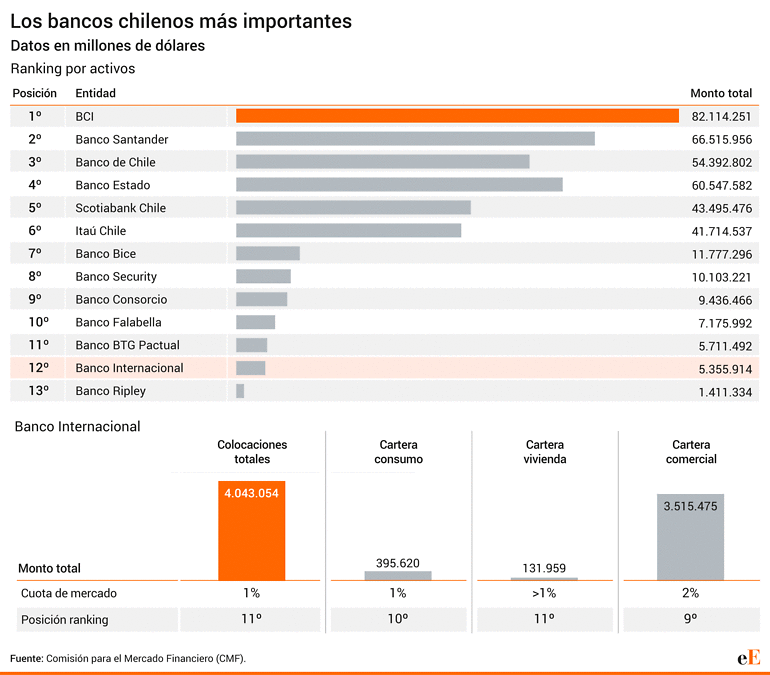Select the 'Banco Falabella' row label
770x675 pixels.
tap(118, 323)
